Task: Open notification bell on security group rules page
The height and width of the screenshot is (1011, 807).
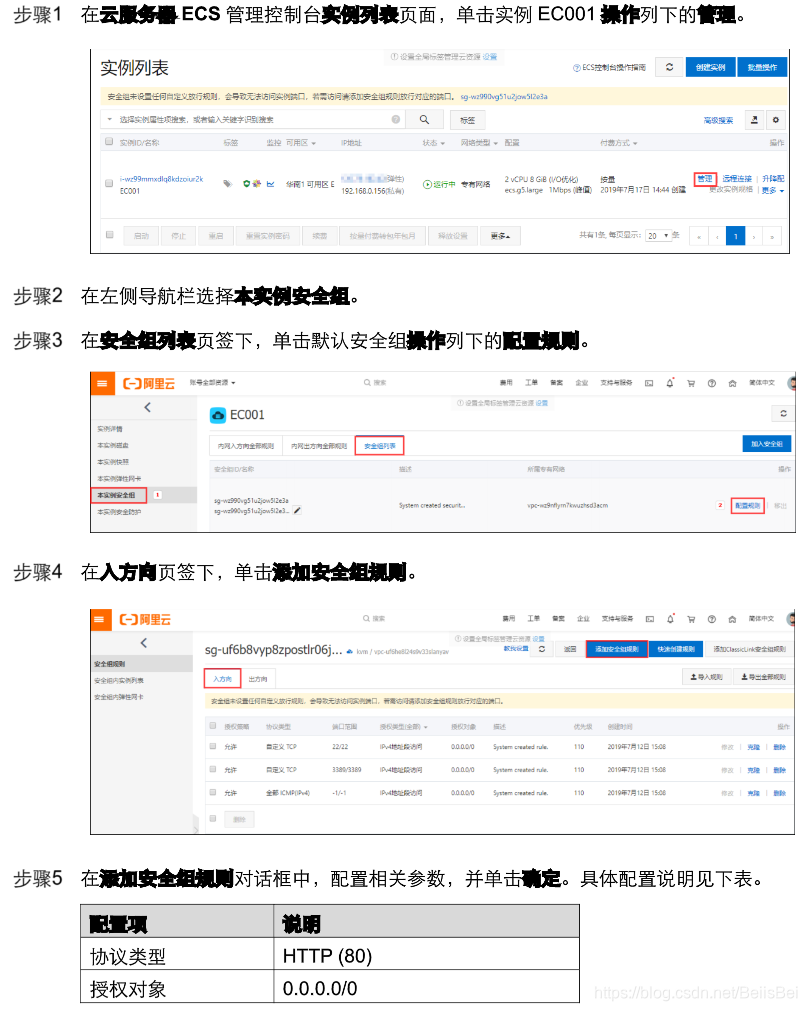Action: click(x=670, y=618)
